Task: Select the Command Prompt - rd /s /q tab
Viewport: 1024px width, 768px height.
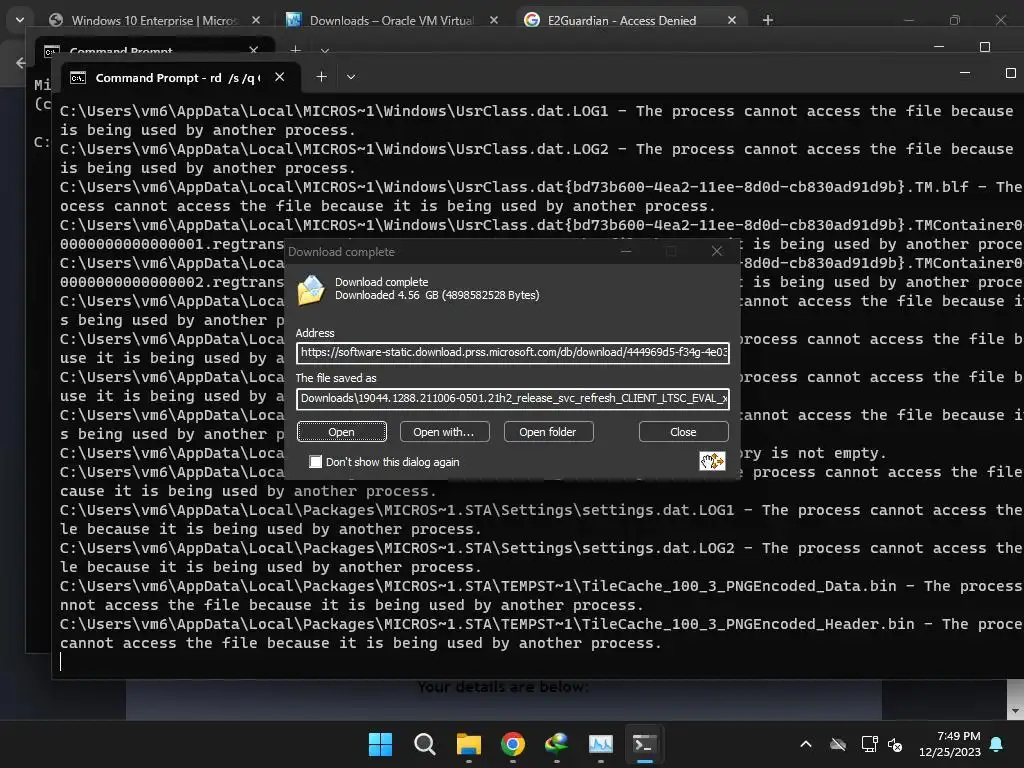Action: coord(176,78)
